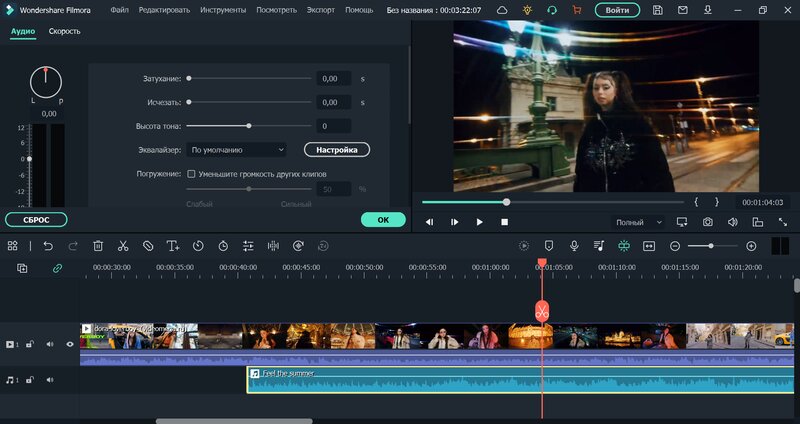Open the 'Полный' preview quality dropdown
The width and height of the screenshot is (800, 424).
point(638,222)
